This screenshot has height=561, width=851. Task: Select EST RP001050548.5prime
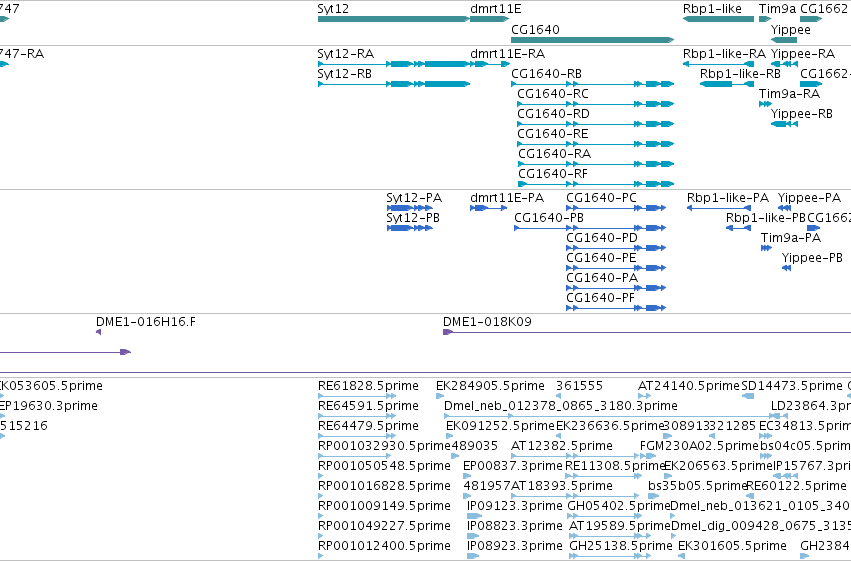(321, 477)
